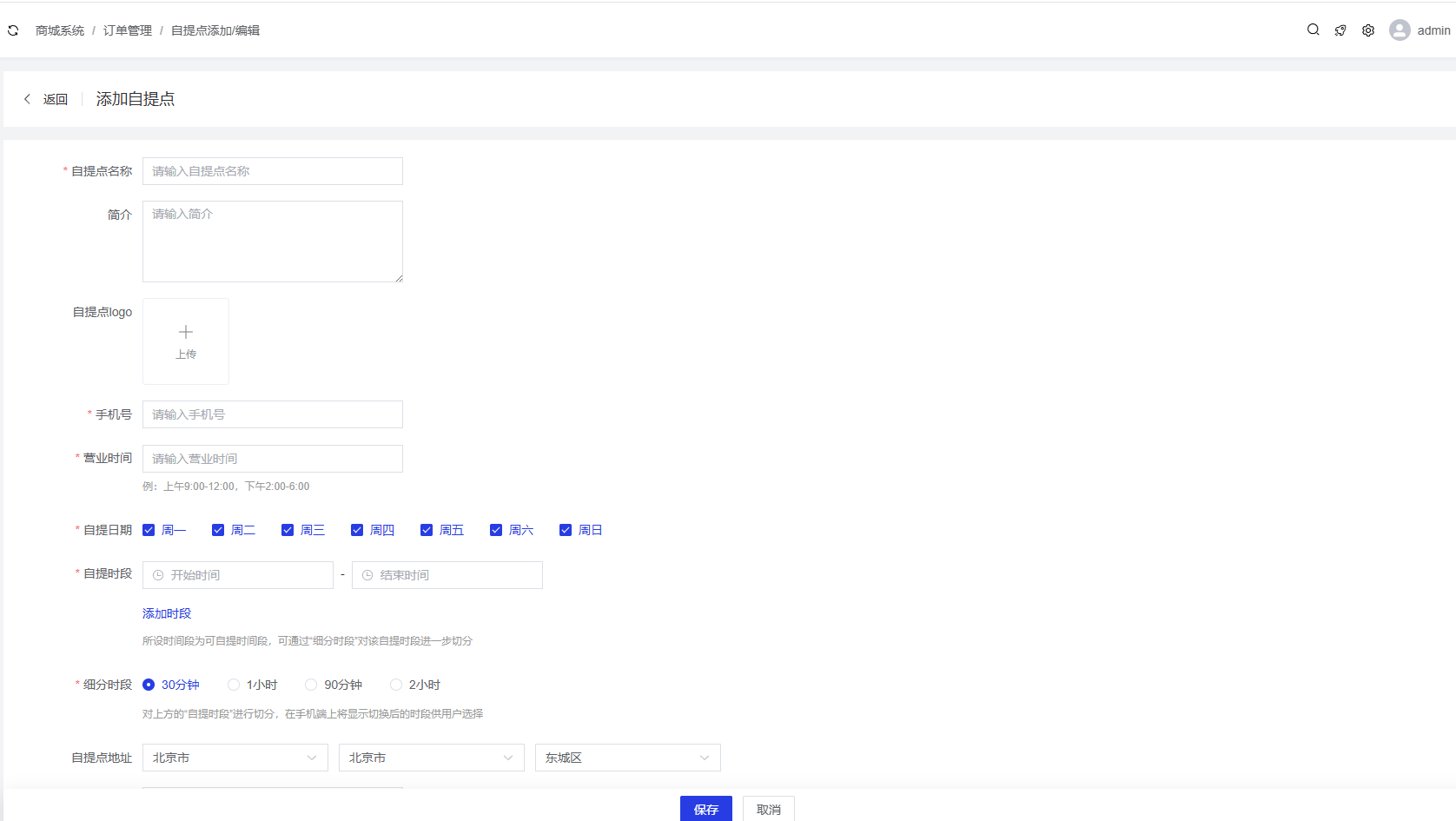The image size is (1456, 821).
Task: Open settings via the gear icon
Action: pyautogui.click(x=1368, y=30)
